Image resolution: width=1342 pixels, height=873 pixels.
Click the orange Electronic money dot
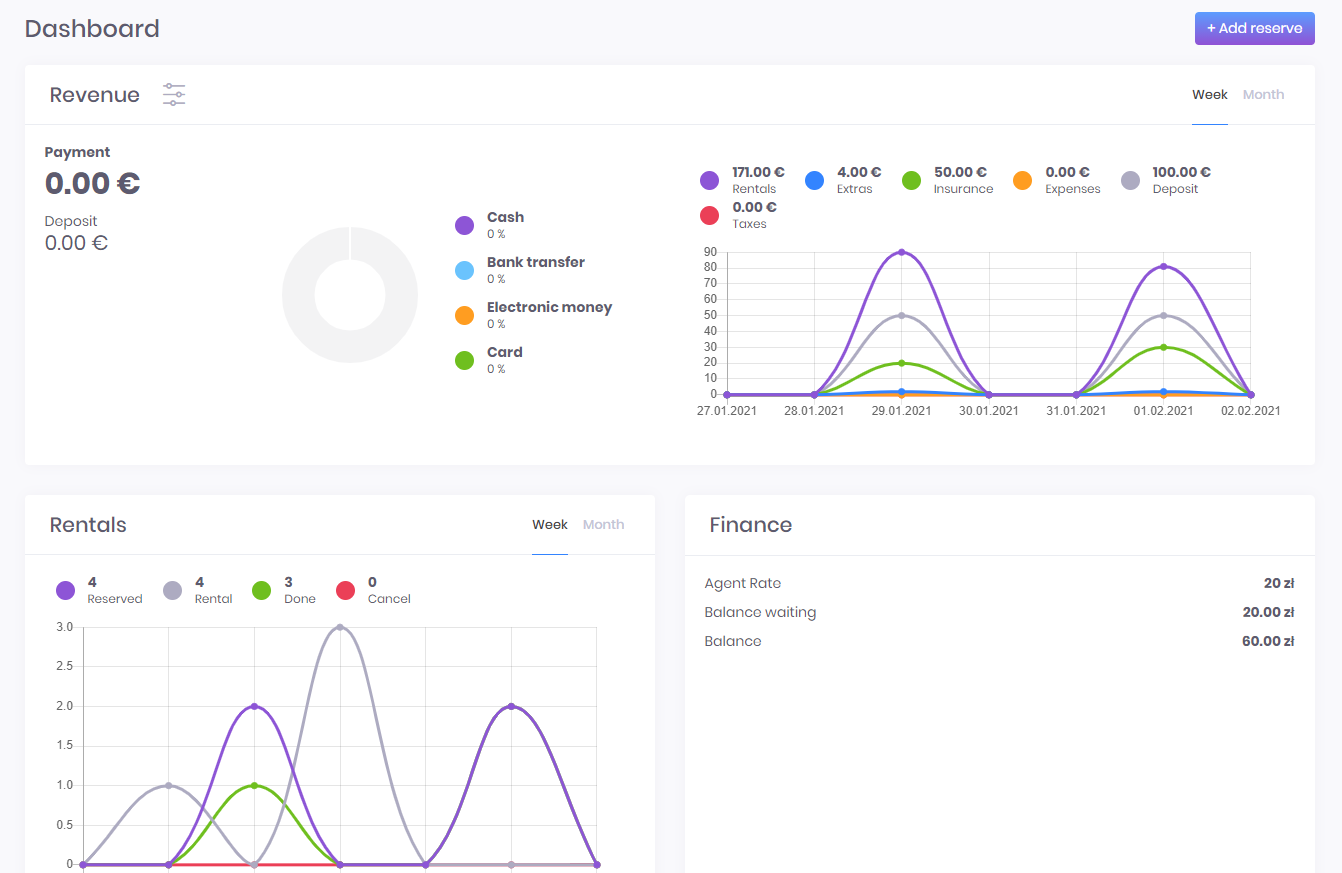coord(464,315)
